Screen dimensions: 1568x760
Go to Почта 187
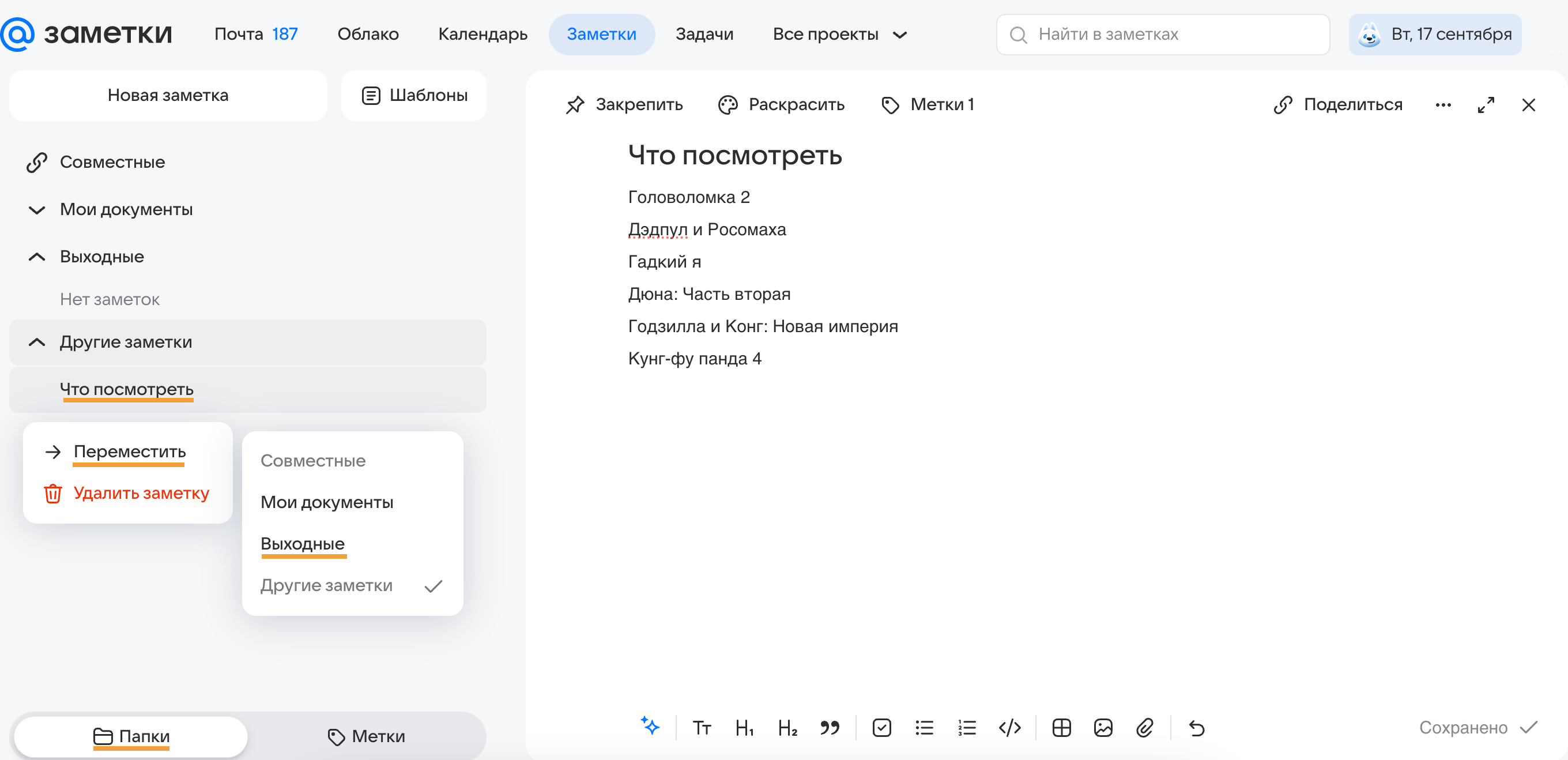pyautogui.click(x=255, y=35)
